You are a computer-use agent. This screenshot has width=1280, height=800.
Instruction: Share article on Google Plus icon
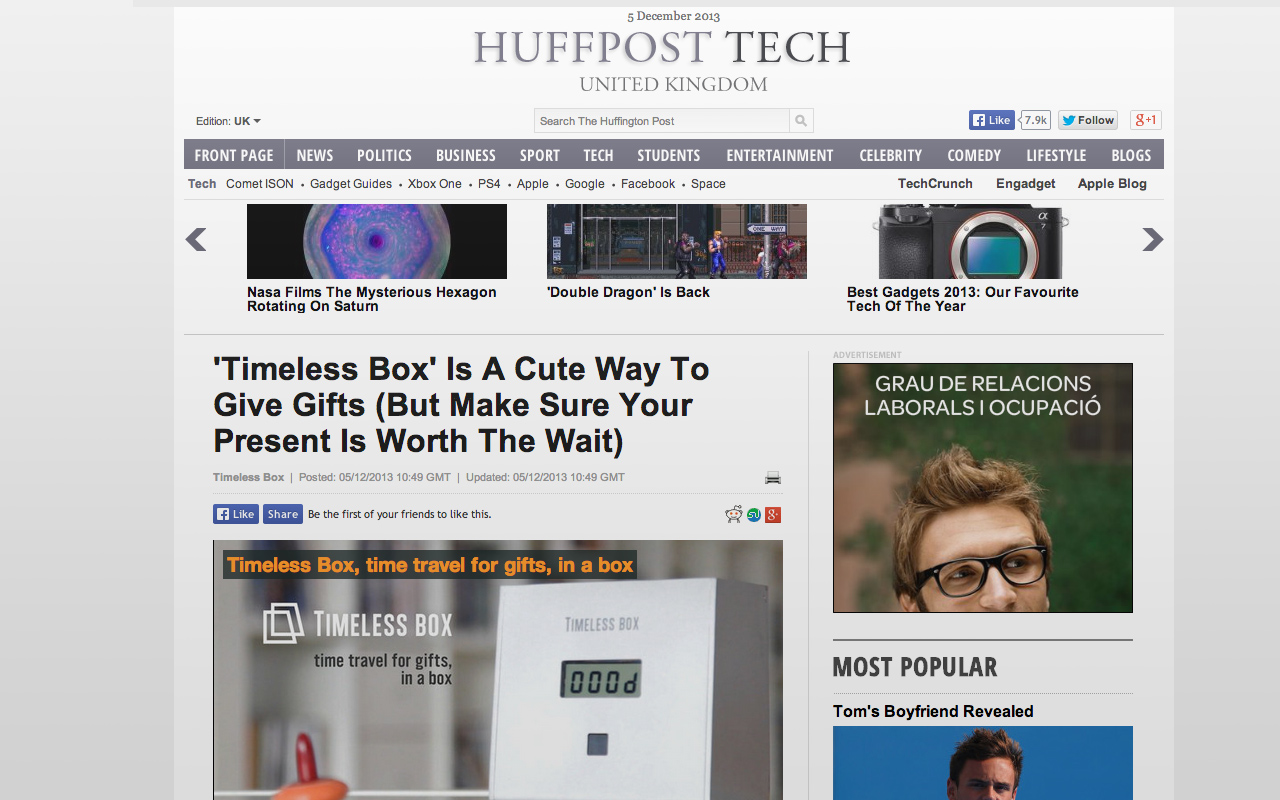point(772,514)
